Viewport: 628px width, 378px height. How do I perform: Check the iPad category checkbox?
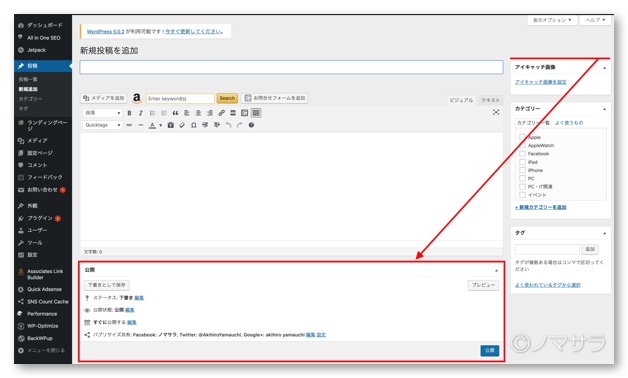coord(522,162)
